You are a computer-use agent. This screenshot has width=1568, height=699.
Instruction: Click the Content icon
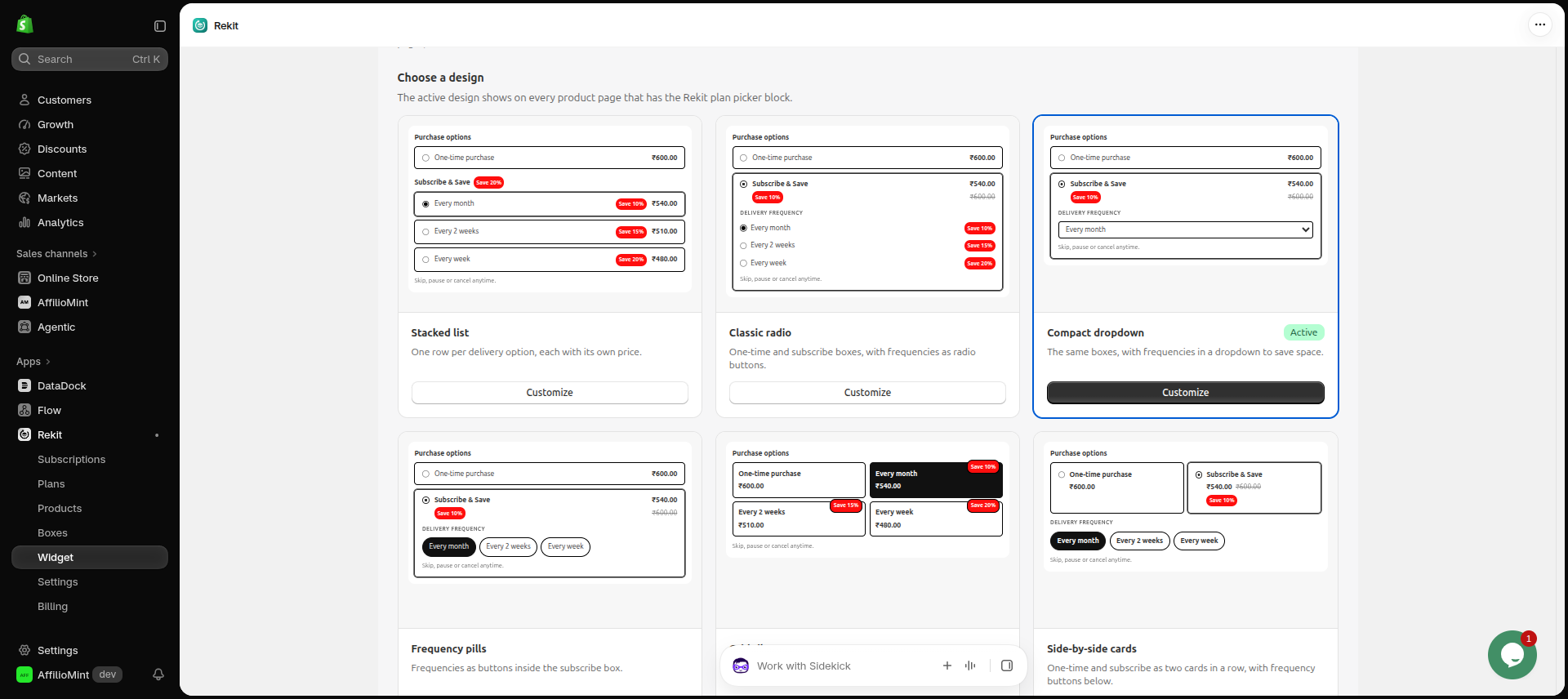tap(24, 173)
